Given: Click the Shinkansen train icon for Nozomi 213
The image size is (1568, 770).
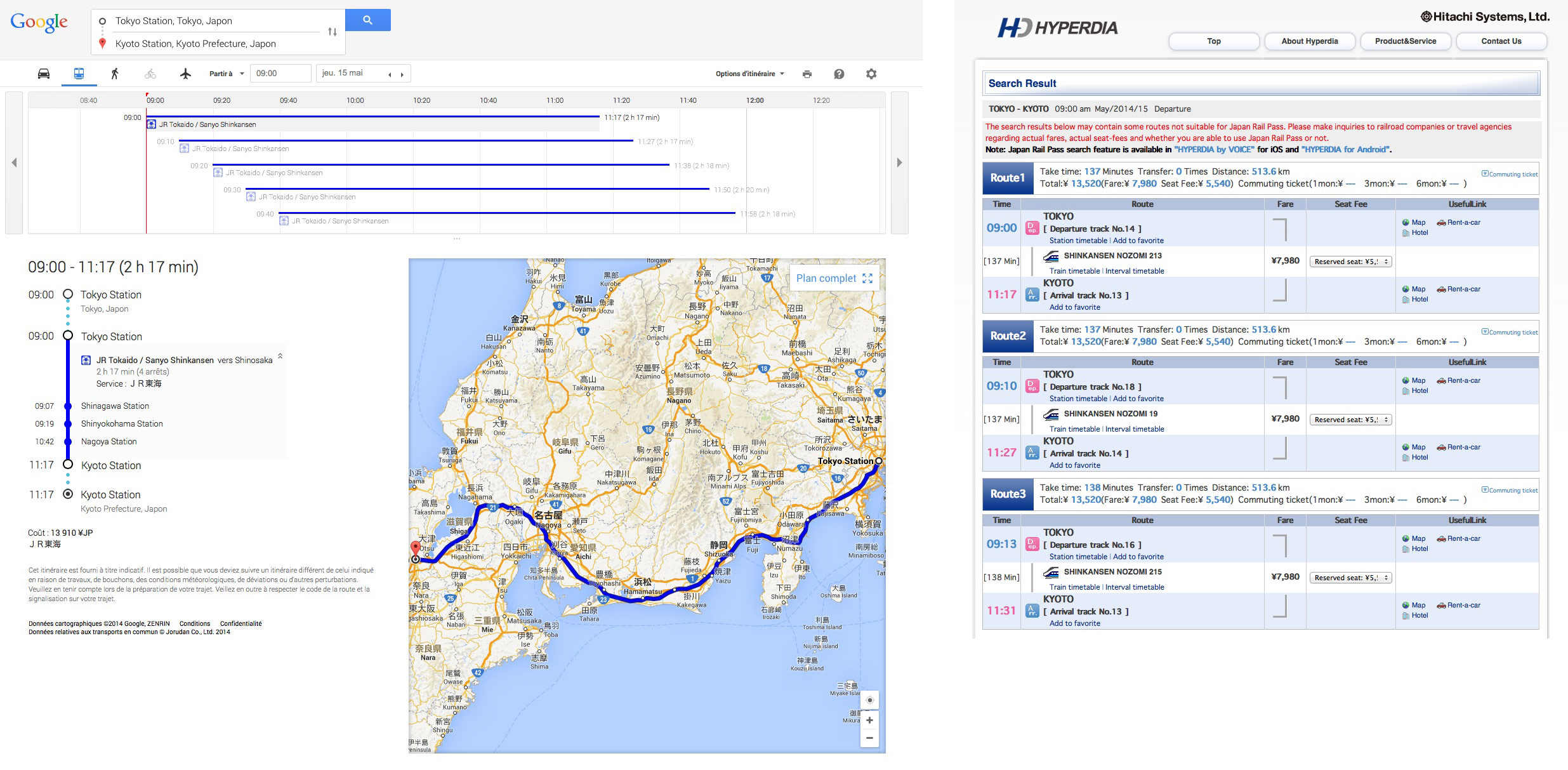Looking at the screenshot, I should (x=1051, y=256).
